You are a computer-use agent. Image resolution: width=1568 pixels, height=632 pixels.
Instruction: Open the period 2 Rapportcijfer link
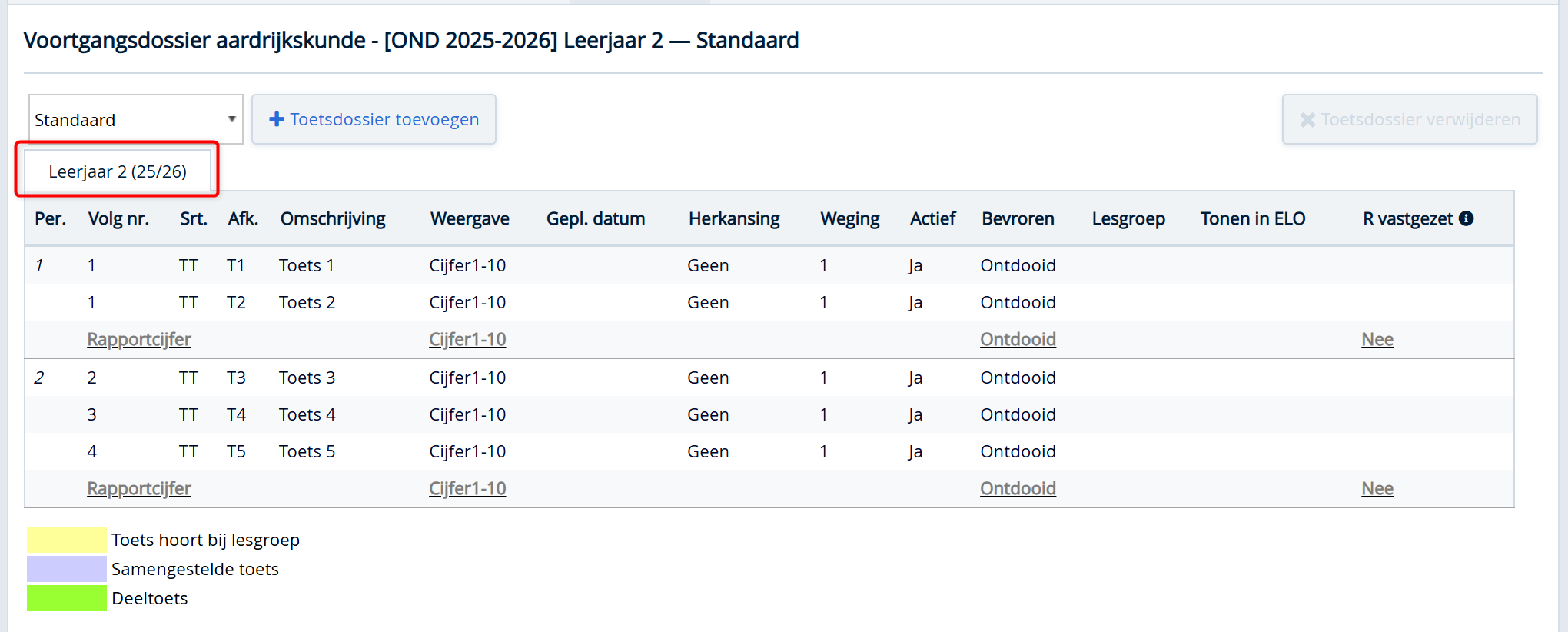(x=139, y=488)
